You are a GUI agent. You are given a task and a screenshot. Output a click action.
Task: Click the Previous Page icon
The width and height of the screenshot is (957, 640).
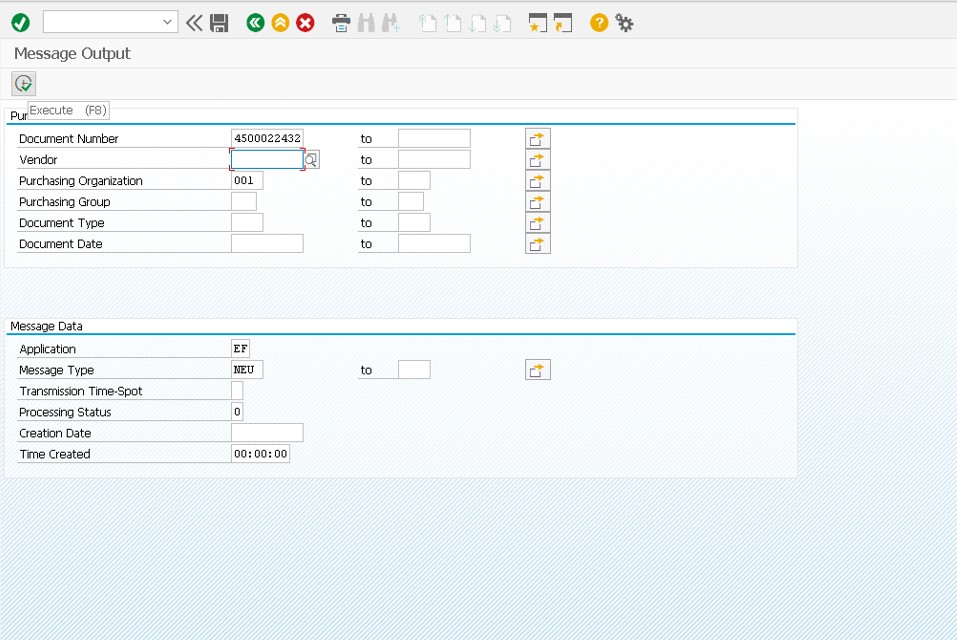pyautogui.click(x=452, y=23)
